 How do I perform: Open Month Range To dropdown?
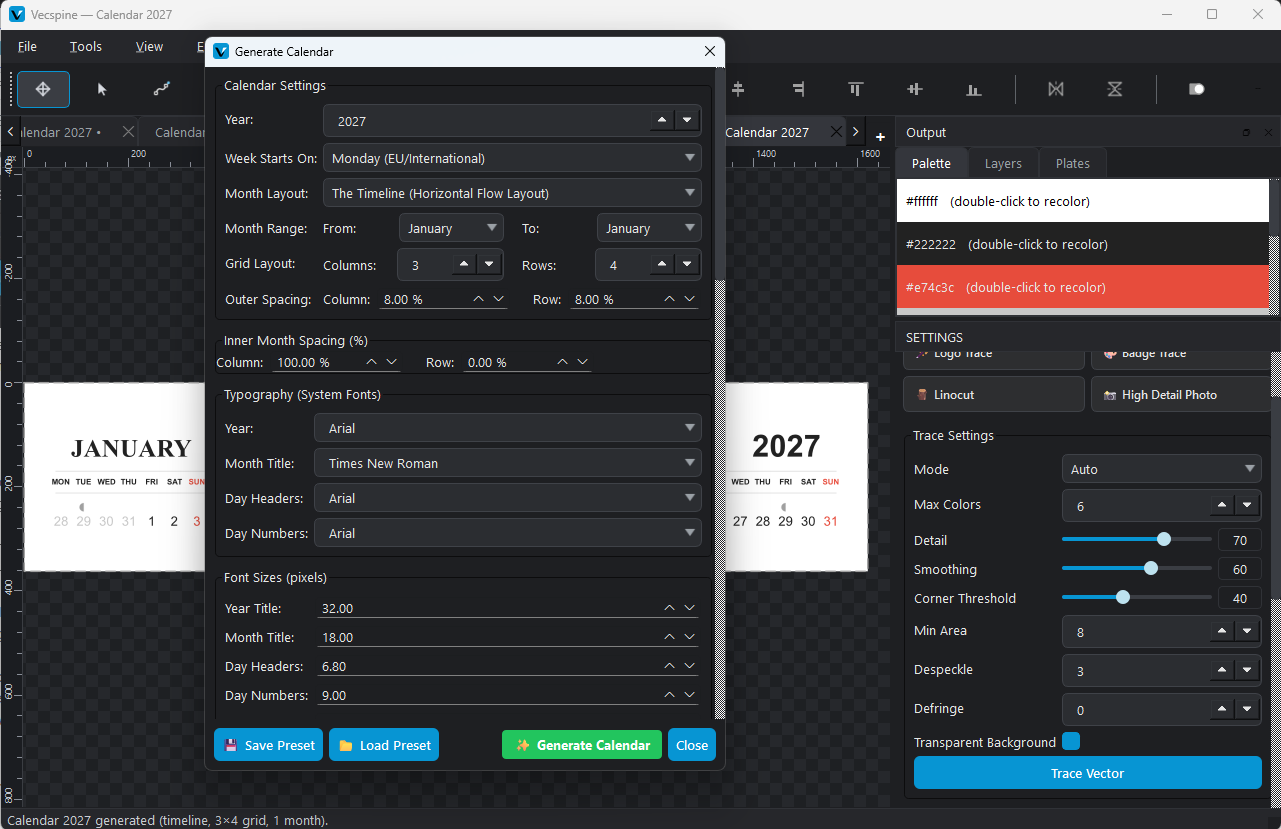pyautogui.click(x=649, y=228)
